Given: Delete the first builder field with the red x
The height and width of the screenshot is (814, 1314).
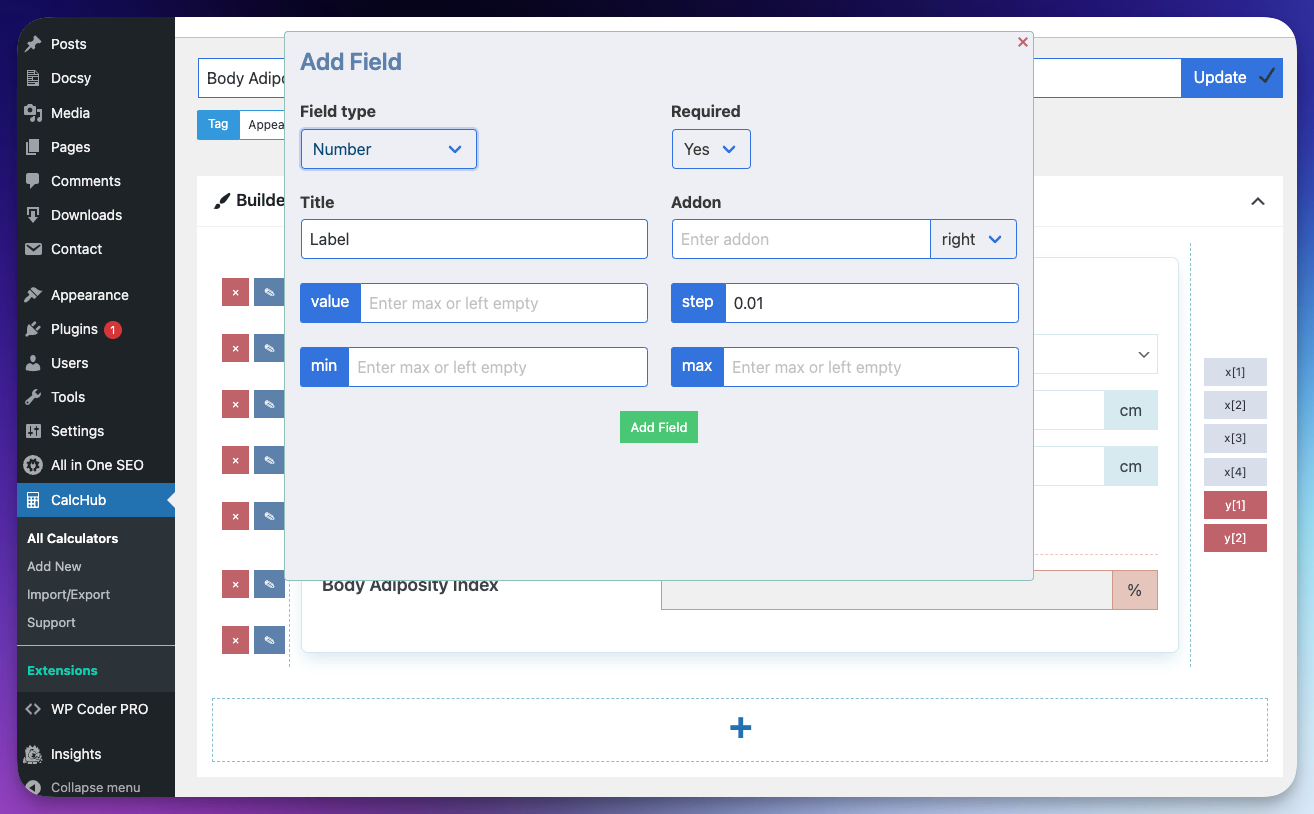Looking at the screenshot, I should point(235,291).
